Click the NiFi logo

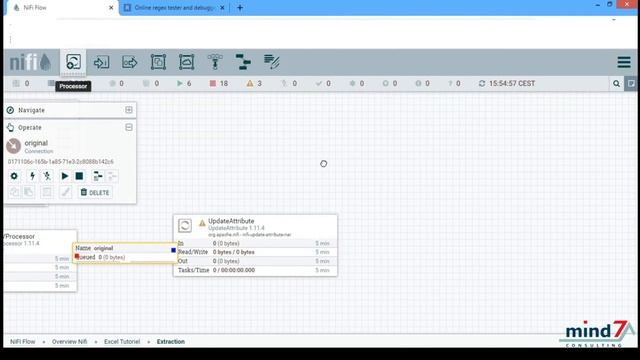click(x=31, y=62)
